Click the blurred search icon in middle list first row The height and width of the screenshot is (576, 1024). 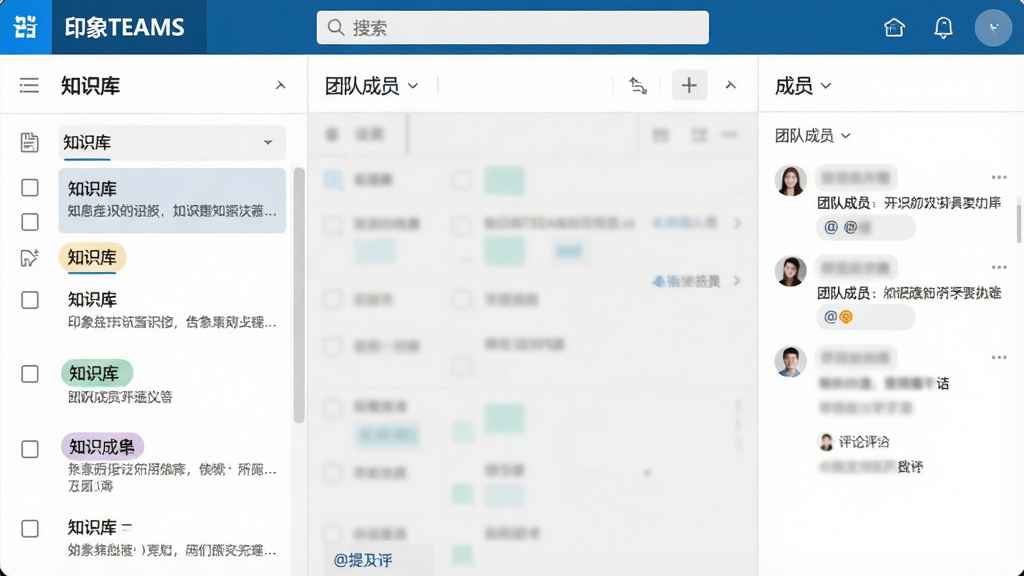click(334, 180)
